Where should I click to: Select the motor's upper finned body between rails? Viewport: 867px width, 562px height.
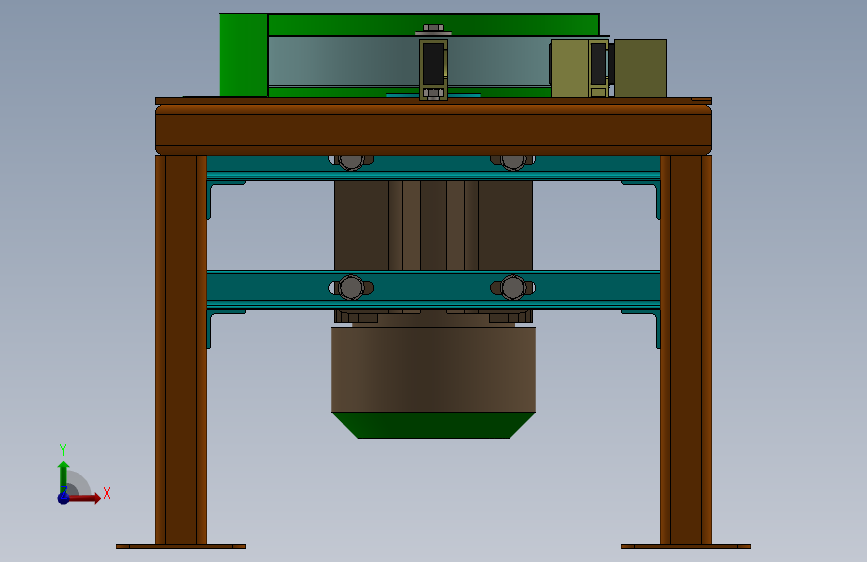(x=434, y=226)
